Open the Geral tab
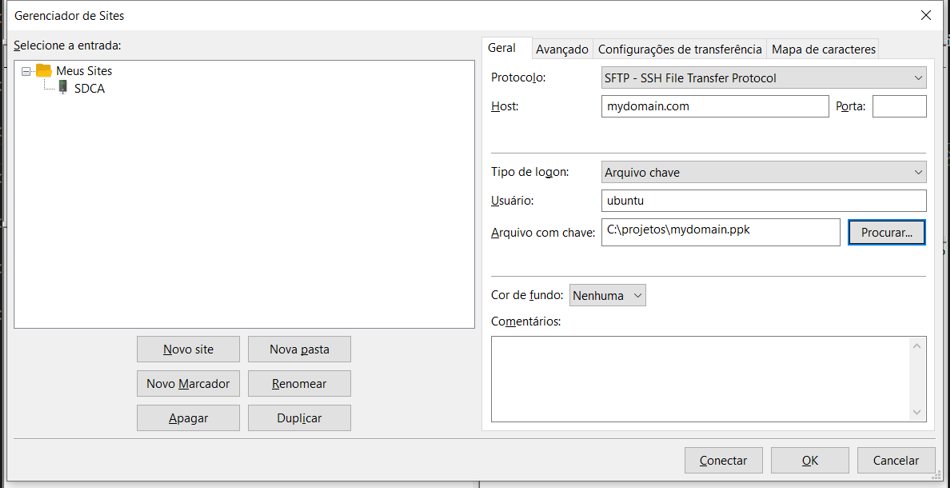The image size is (950, 488). [x=502, y=48]
